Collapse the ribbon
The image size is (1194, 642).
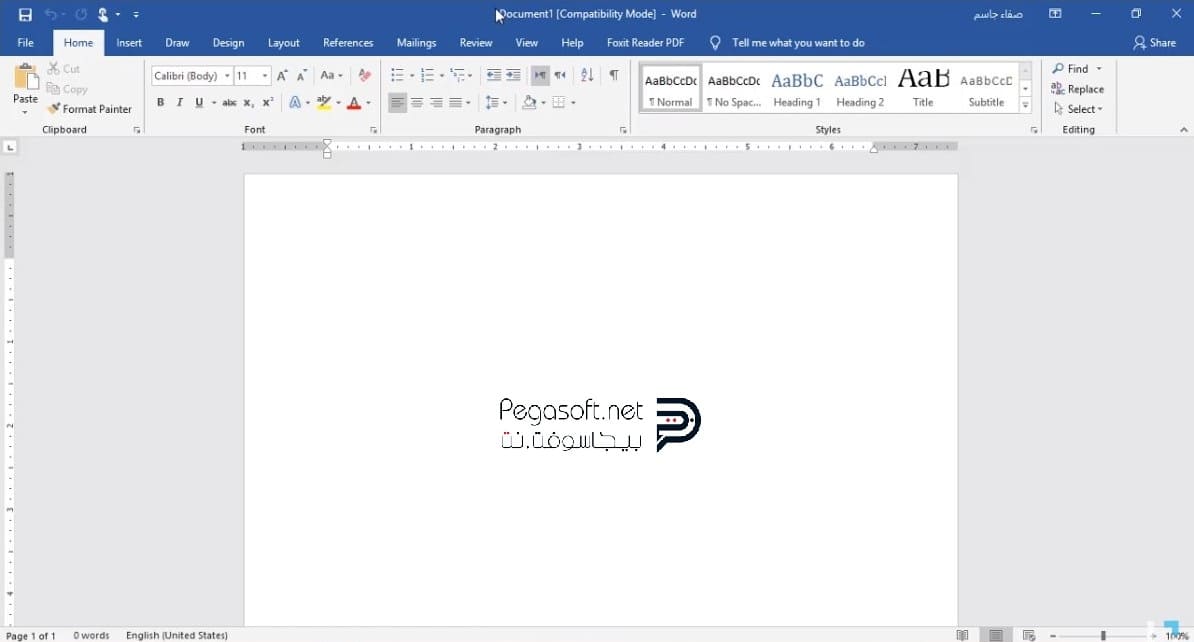pos(1183,130)
